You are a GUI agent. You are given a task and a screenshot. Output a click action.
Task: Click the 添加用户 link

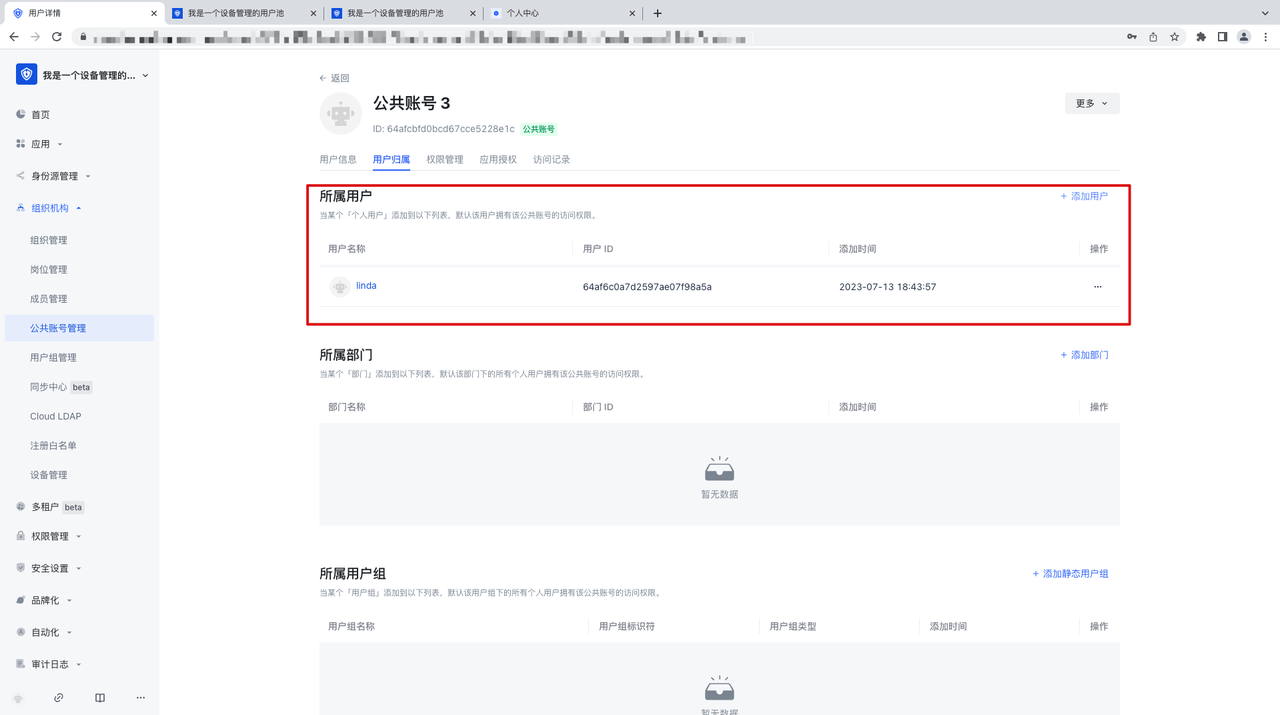coord(1084,197)
